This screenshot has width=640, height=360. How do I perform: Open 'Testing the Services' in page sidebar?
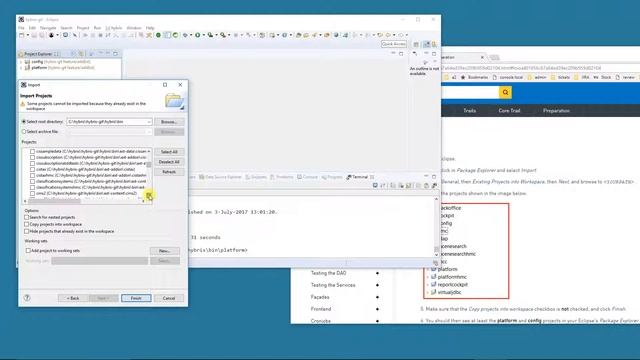[333, 285]
